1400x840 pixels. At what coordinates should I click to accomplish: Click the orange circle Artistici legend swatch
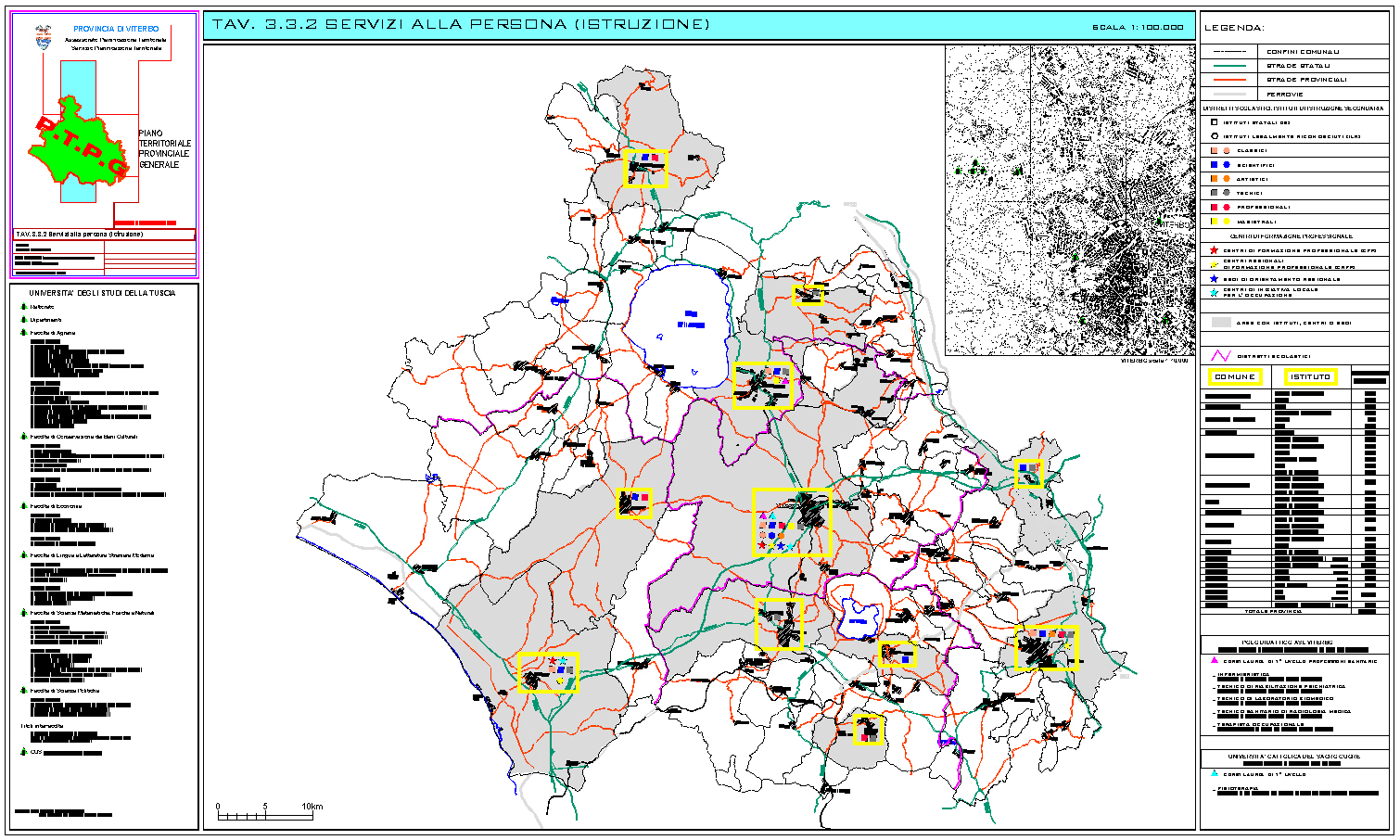tap(1227, 178)
